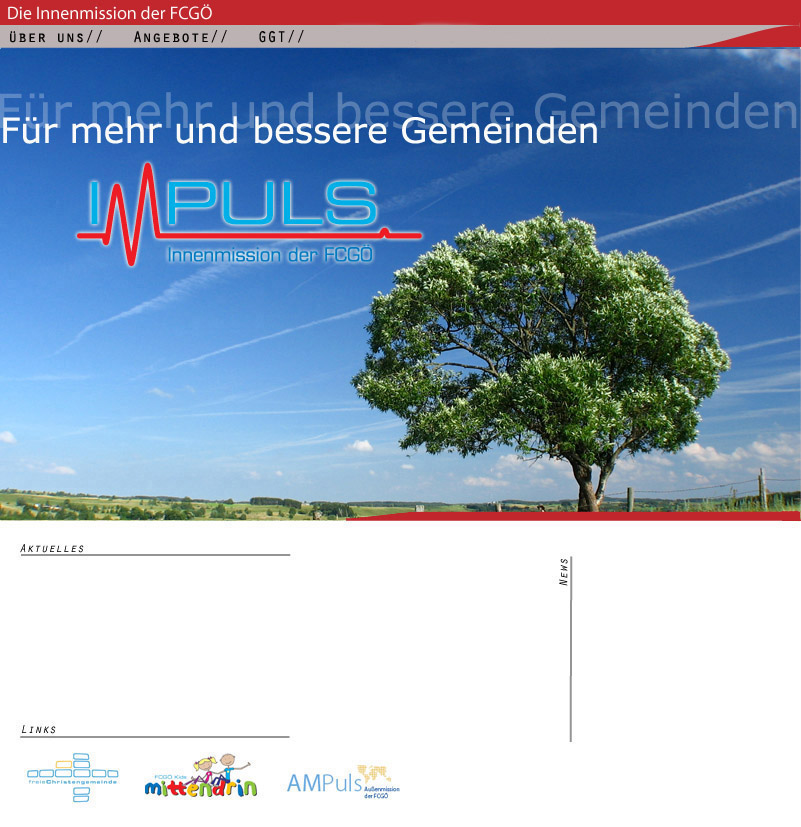Viewport: 801px width, 827px height.
Task: Click the white headline Für mehr und bessere Gemeinden
Action: [x=300, y=131]
